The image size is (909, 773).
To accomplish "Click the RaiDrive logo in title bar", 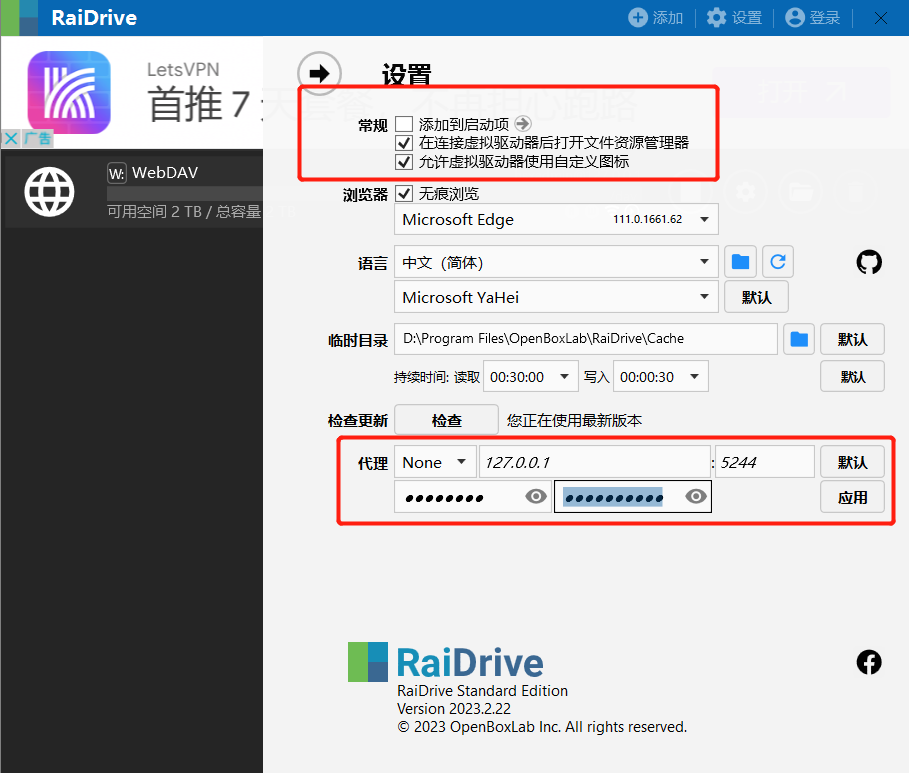I will pyautogui.click(x=19, y=18).
